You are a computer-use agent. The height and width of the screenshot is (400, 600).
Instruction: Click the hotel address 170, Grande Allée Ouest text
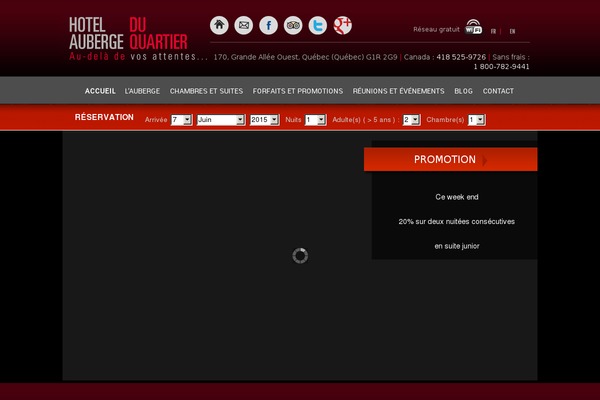coord(305,57)
